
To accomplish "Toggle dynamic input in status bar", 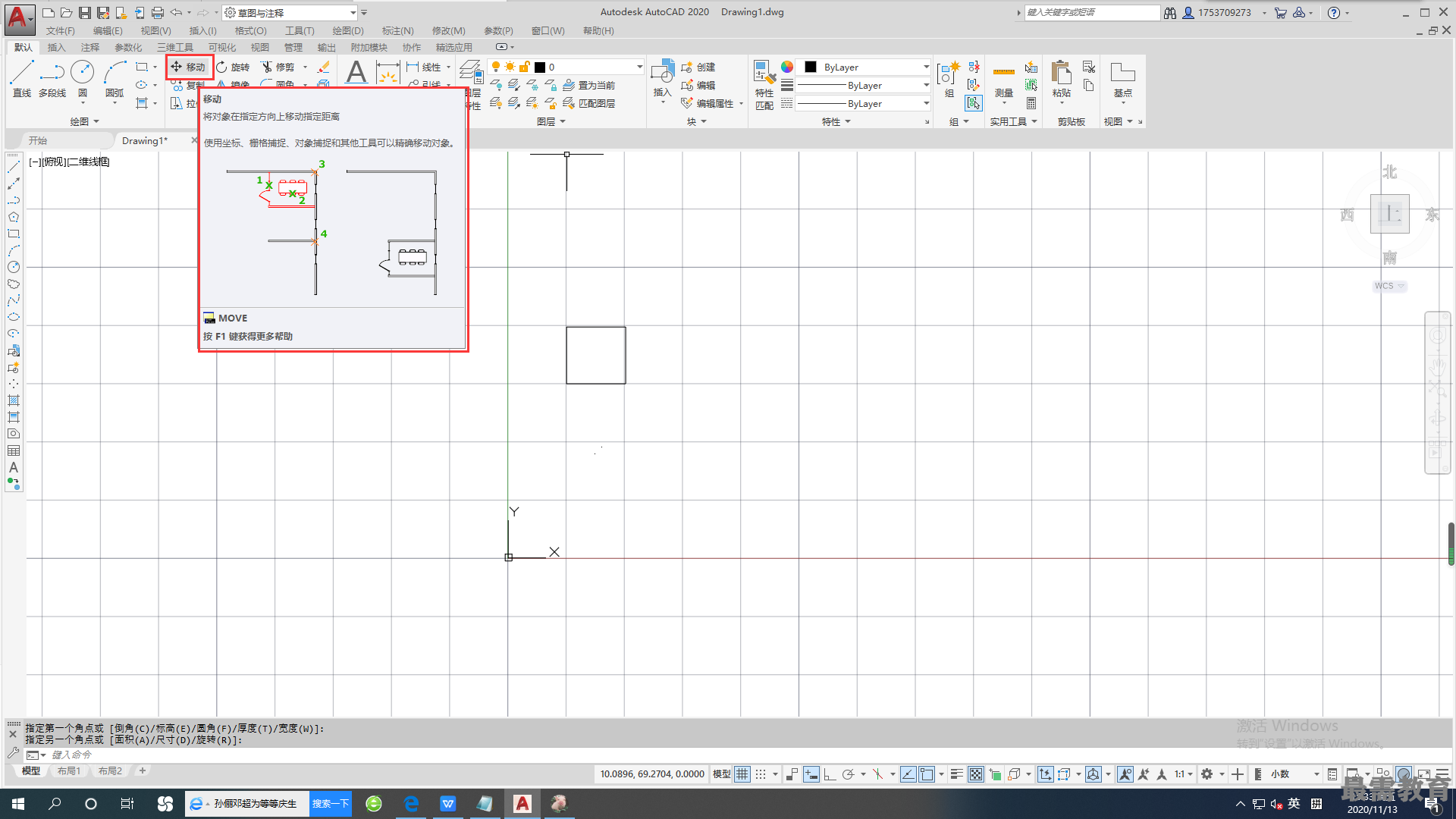I will pyautogui.click(x=811, y=774).
